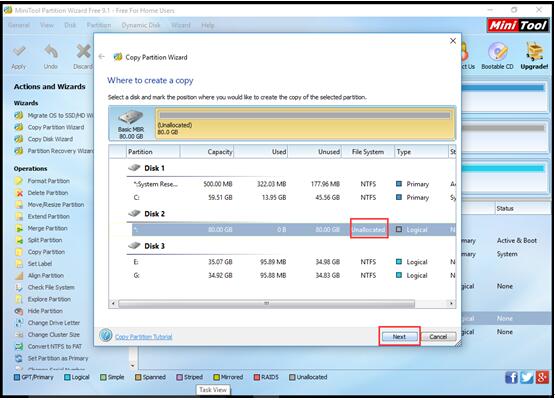Sort by the Partition column header
Image resolution: width=555 pixels, height=400 pixels.
(153, 152)
